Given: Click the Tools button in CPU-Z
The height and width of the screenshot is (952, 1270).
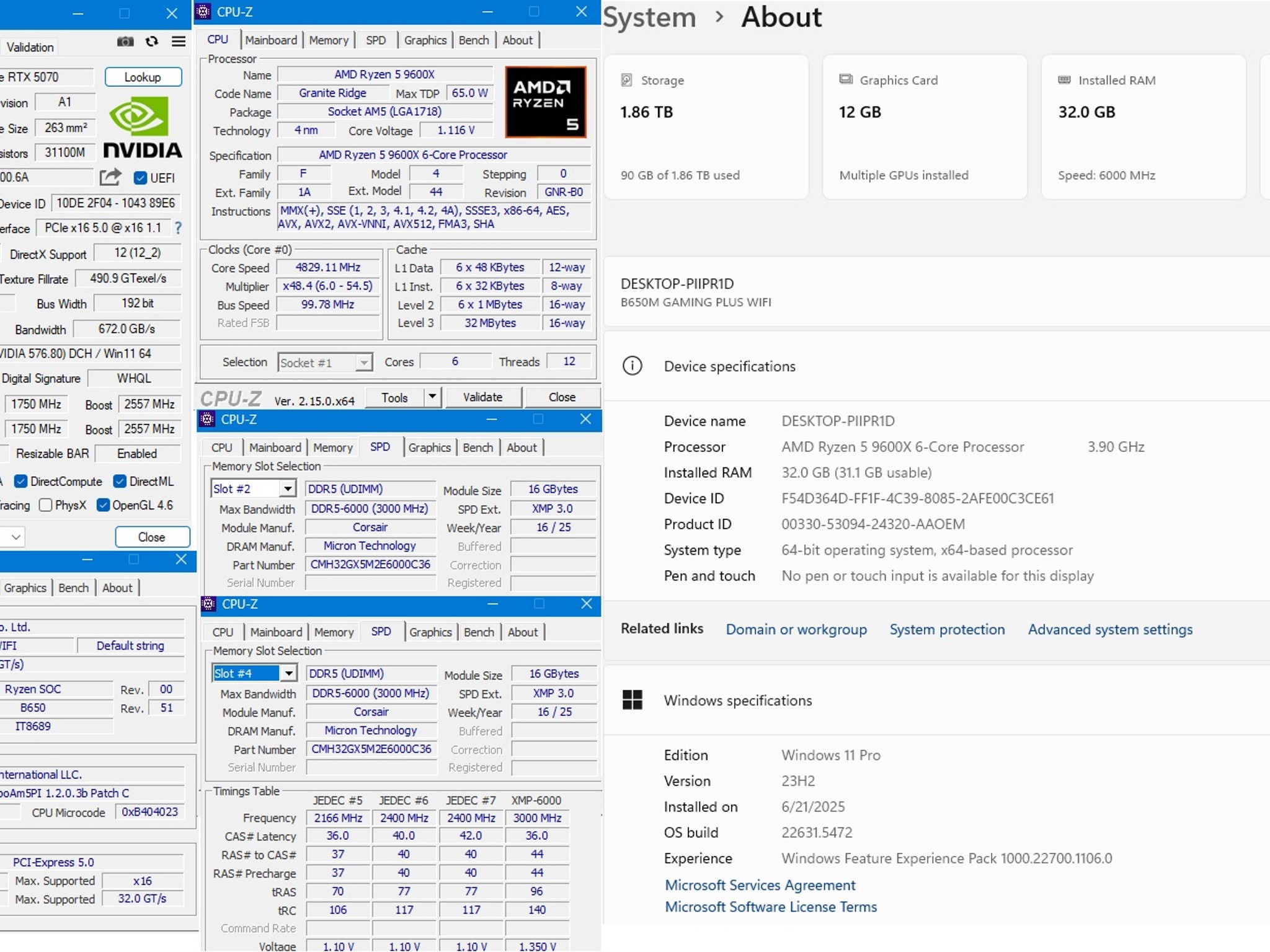Looking at the screenshot, I should [395, 397].
